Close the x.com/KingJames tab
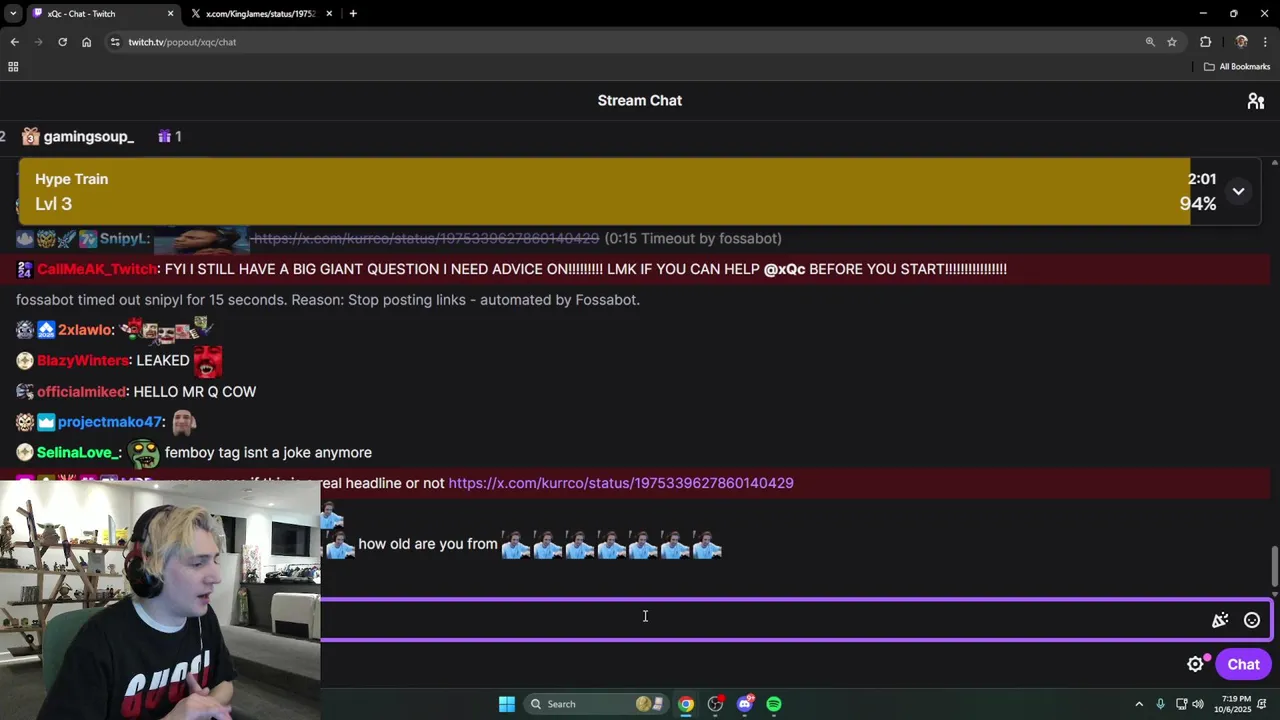Image resolution: width=1280 pixels, height=720 pixels. (330, 14)
